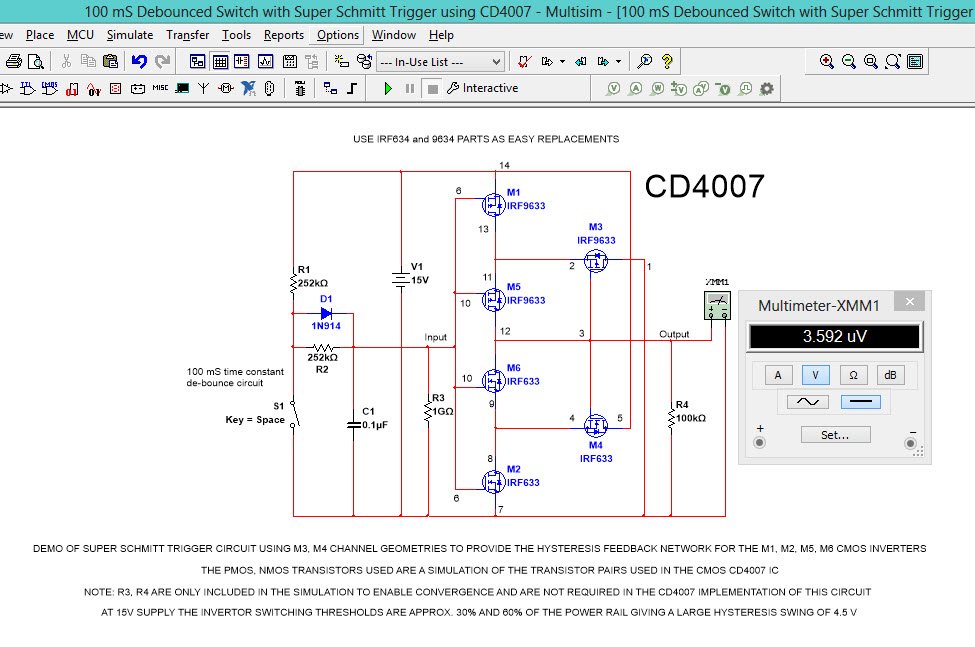The width and height of the screenshot is (975, 647).
Task: Click the Zoom Out magnifier icon
Action: click(x=849, y=61)
